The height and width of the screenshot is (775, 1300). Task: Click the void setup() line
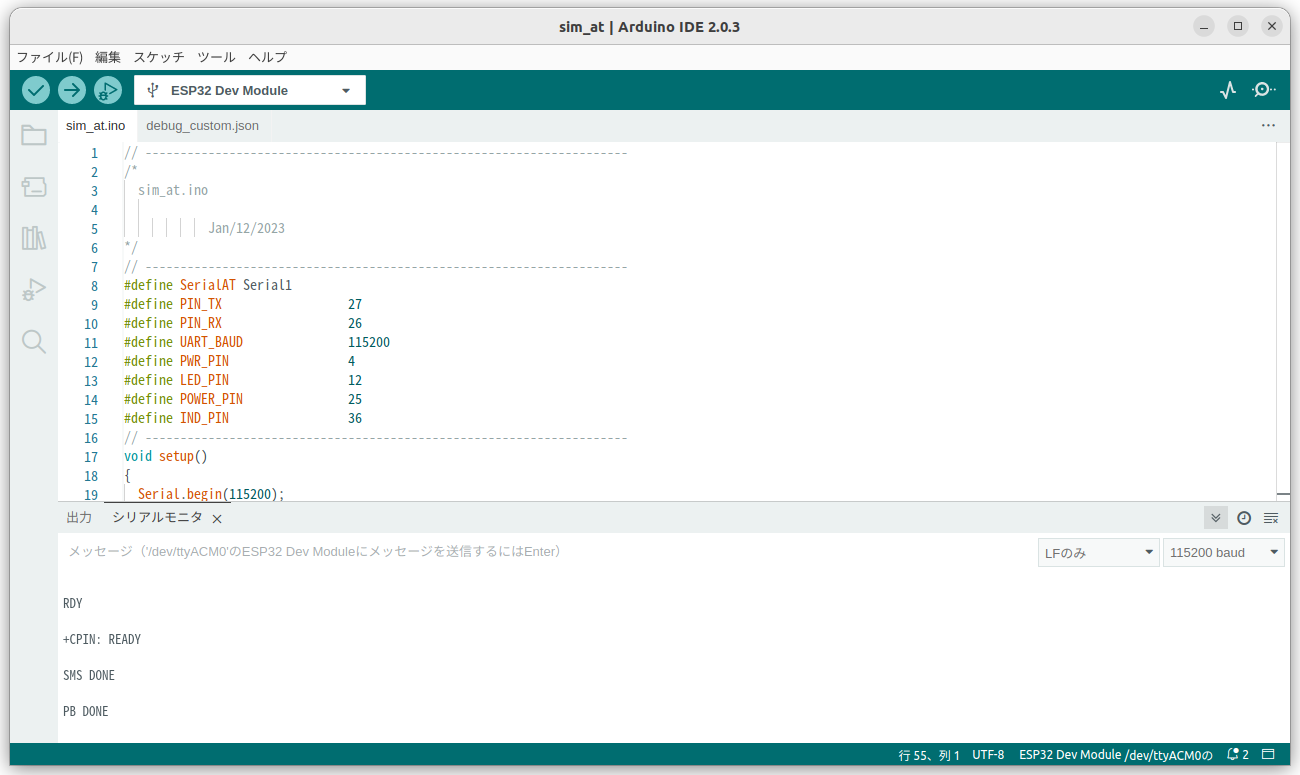165,456
